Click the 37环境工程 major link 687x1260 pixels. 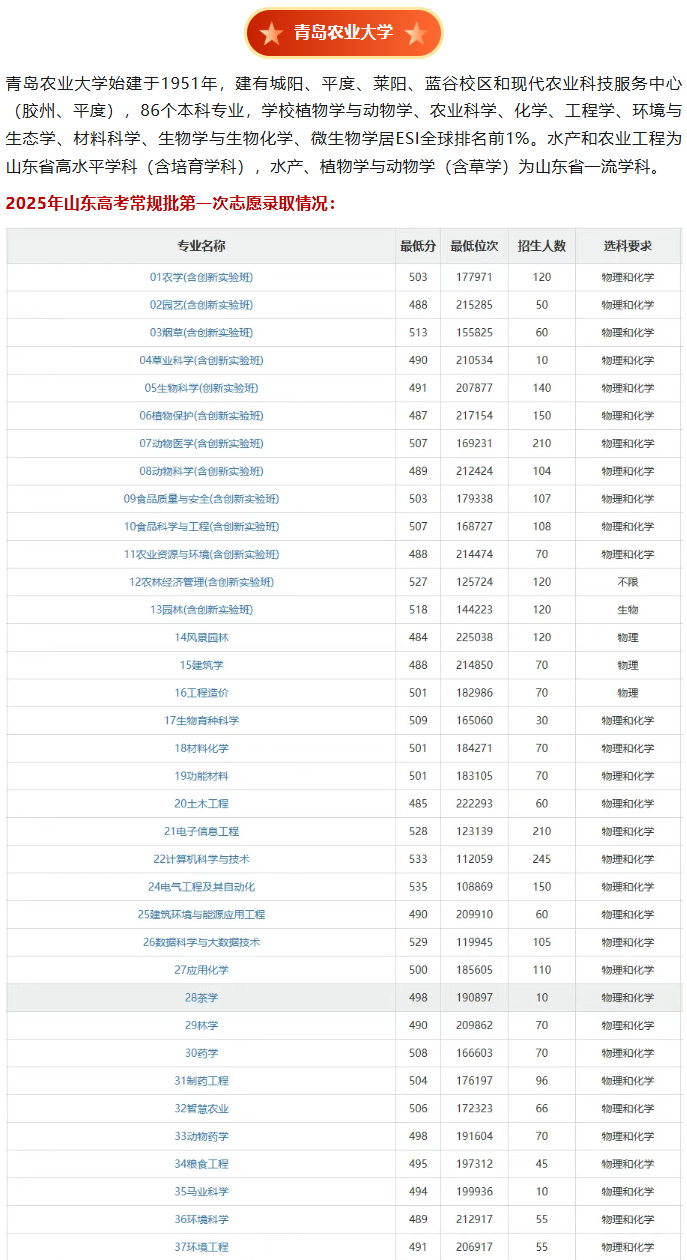tap(201, 1247)
